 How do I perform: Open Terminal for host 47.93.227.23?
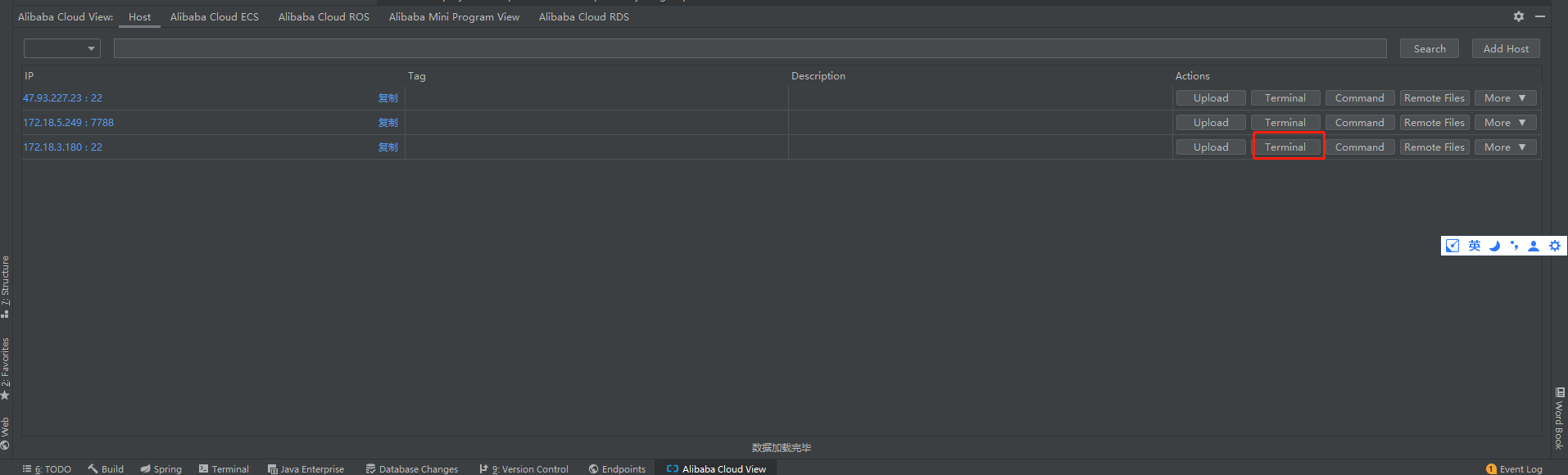click(1285, 98)
